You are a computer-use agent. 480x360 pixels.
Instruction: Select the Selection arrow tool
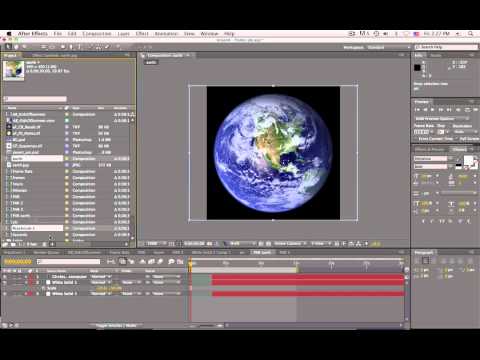8,47
